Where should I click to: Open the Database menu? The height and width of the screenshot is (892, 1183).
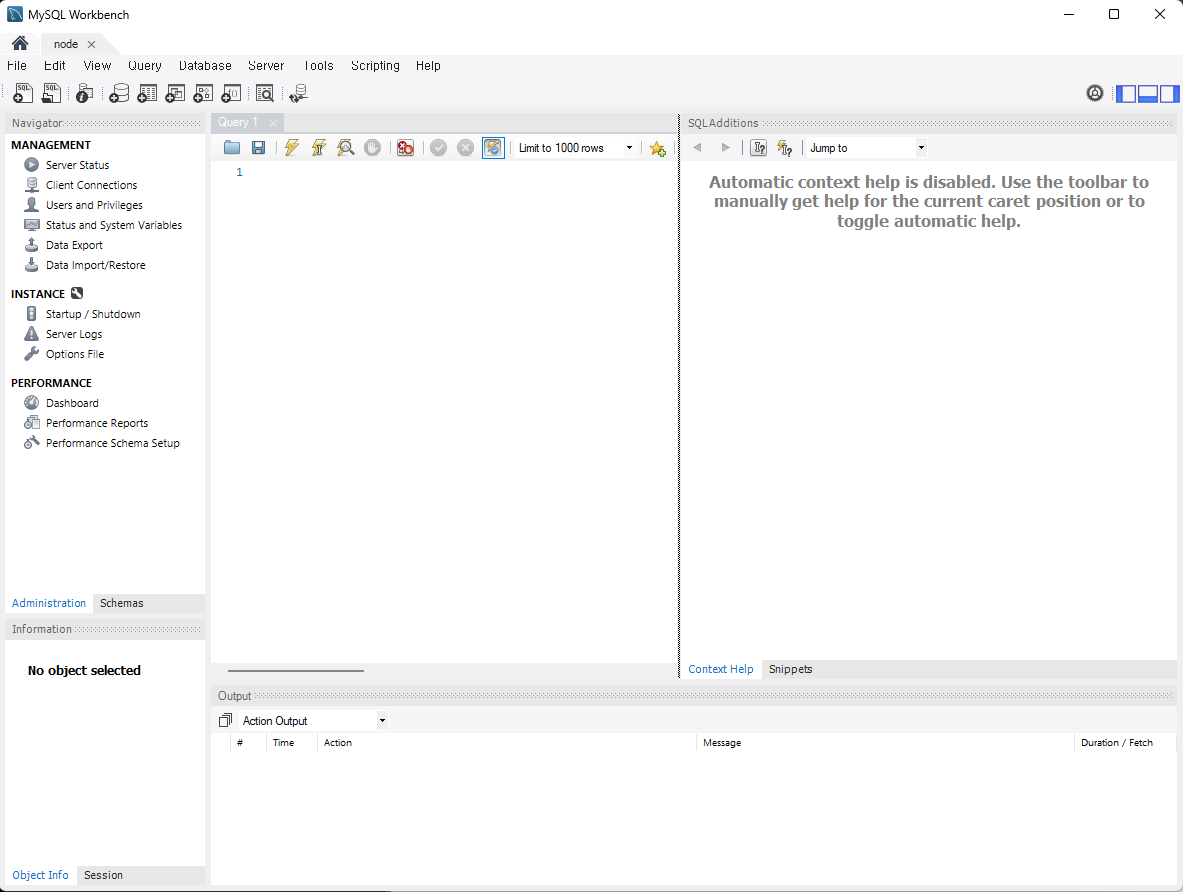(205, 66)
